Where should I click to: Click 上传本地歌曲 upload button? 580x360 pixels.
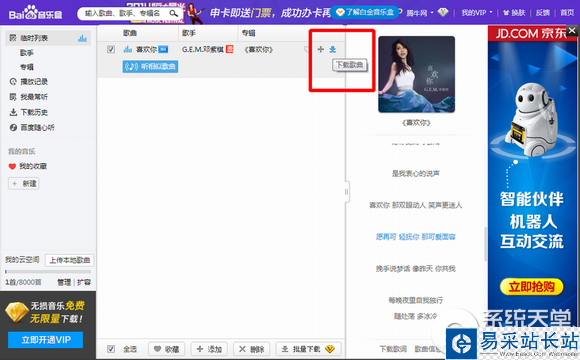(70, 260)
